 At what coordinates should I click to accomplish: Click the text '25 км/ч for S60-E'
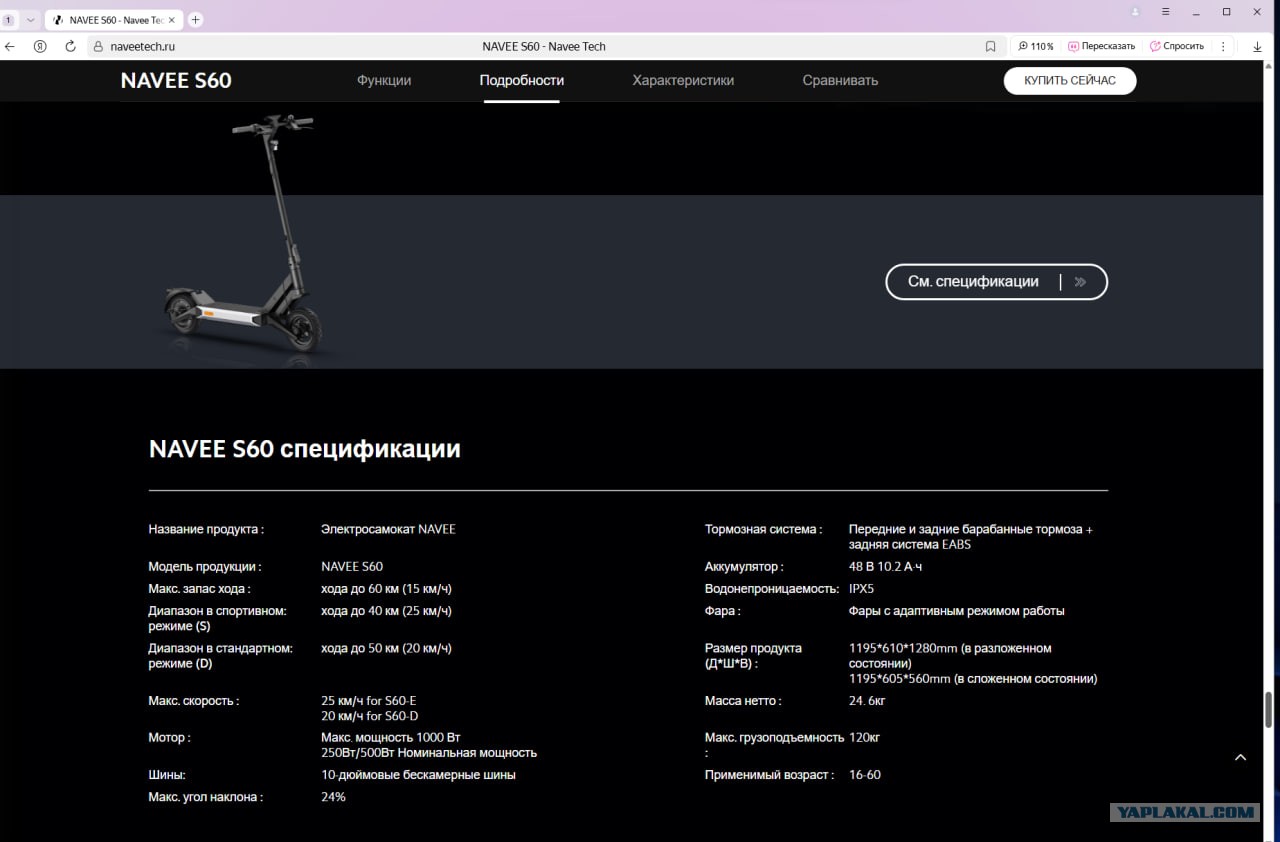[369, 701]
